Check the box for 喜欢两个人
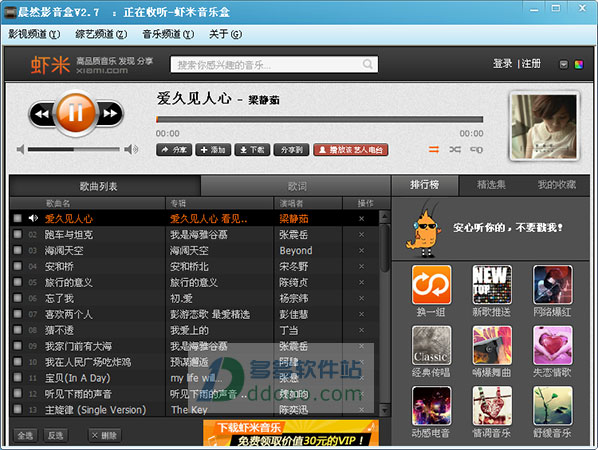The height and width of the screenshot is (450, 598). point(18,314)
